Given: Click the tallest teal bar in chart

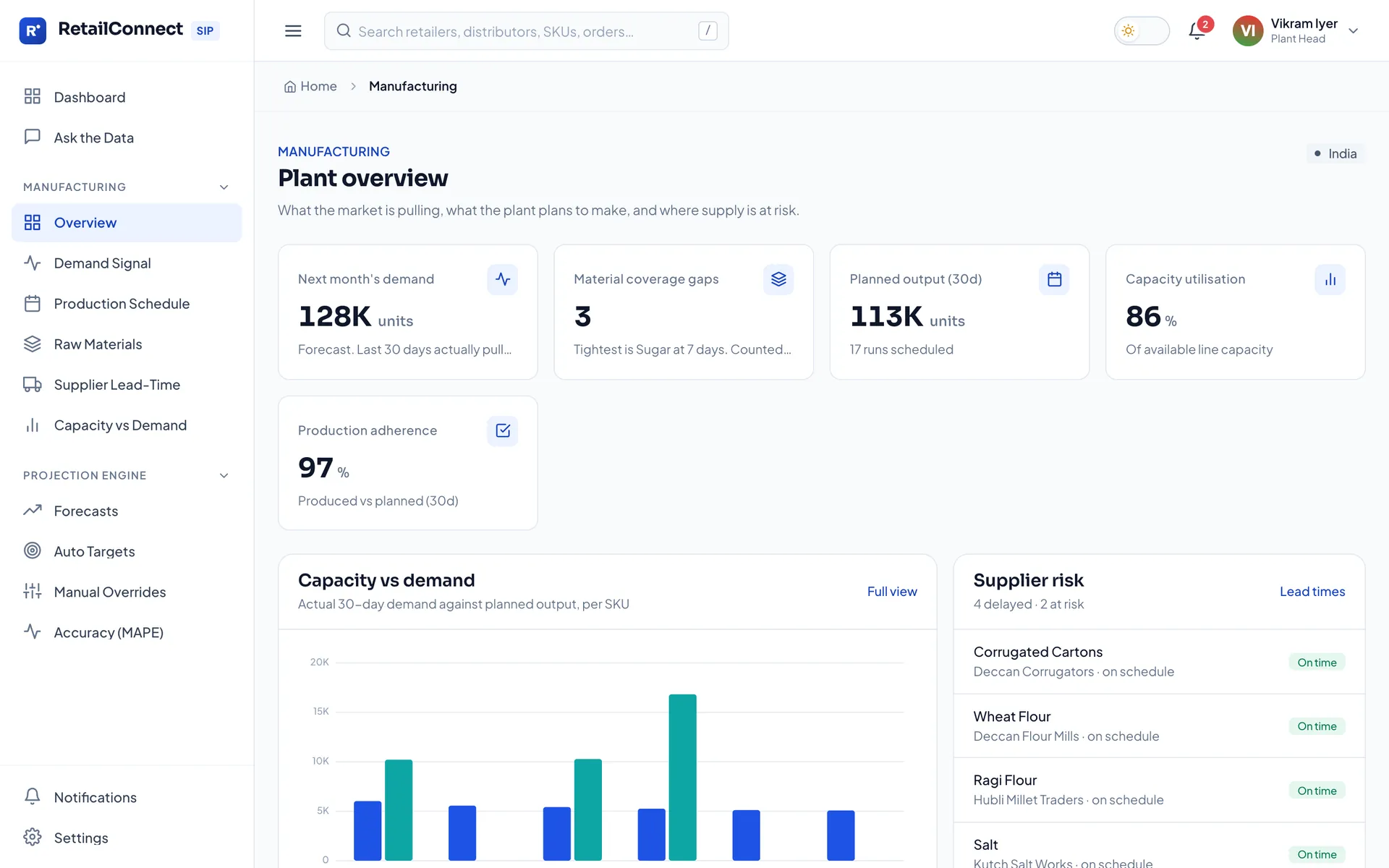Looking at the screenshot, I should (682, 777).
